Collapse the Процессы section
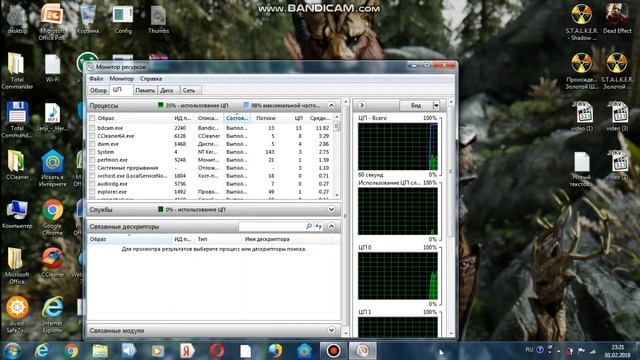The height and width of the screenshot is (360, 640). pos(331,105)
